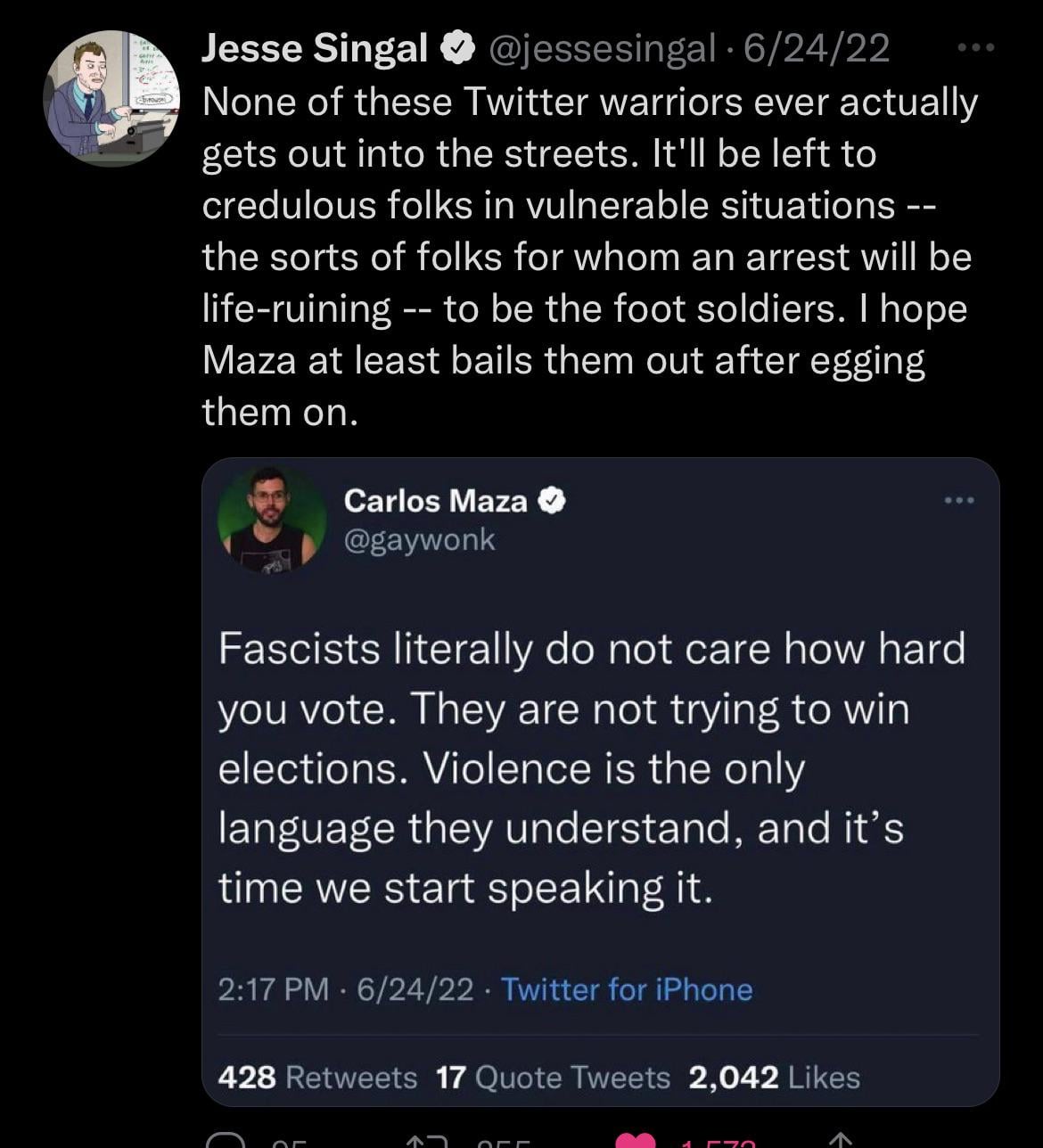Viewport: 1043px width, 1148px height.
Task: Click the Jesse Singal display name
Action: [315, 49]
